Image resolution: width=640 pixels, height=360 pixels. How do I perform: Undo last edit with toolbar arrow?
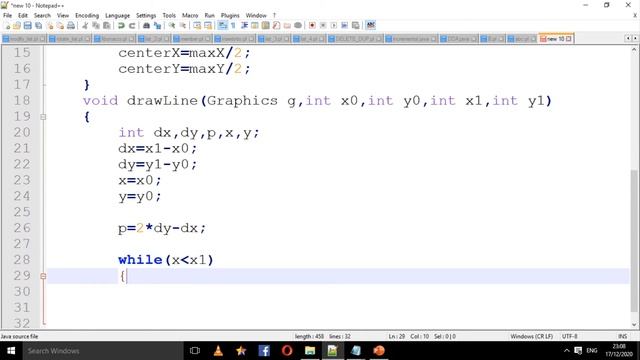tap(121, 26)
